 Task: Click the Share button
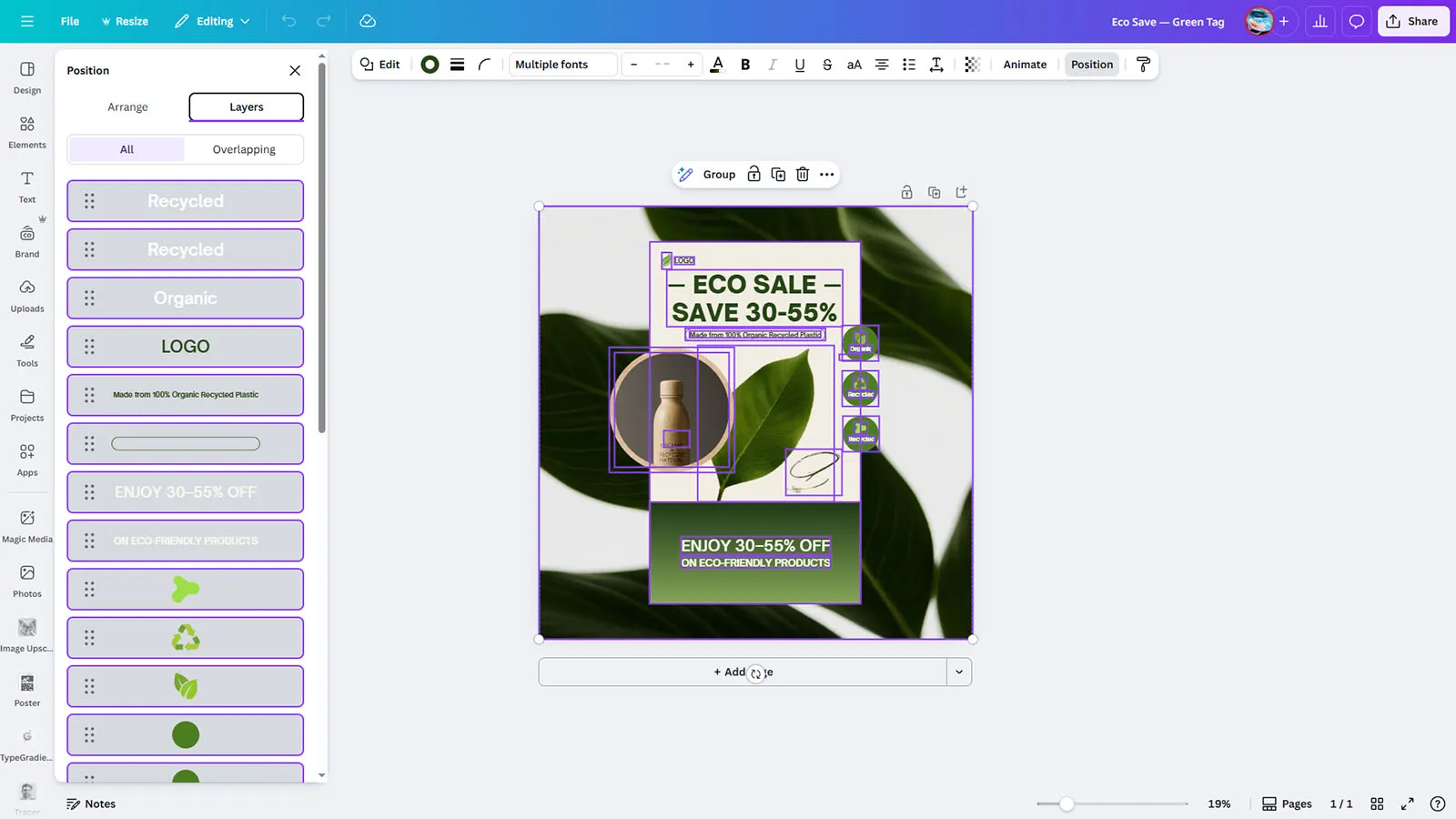[1412, 21]
